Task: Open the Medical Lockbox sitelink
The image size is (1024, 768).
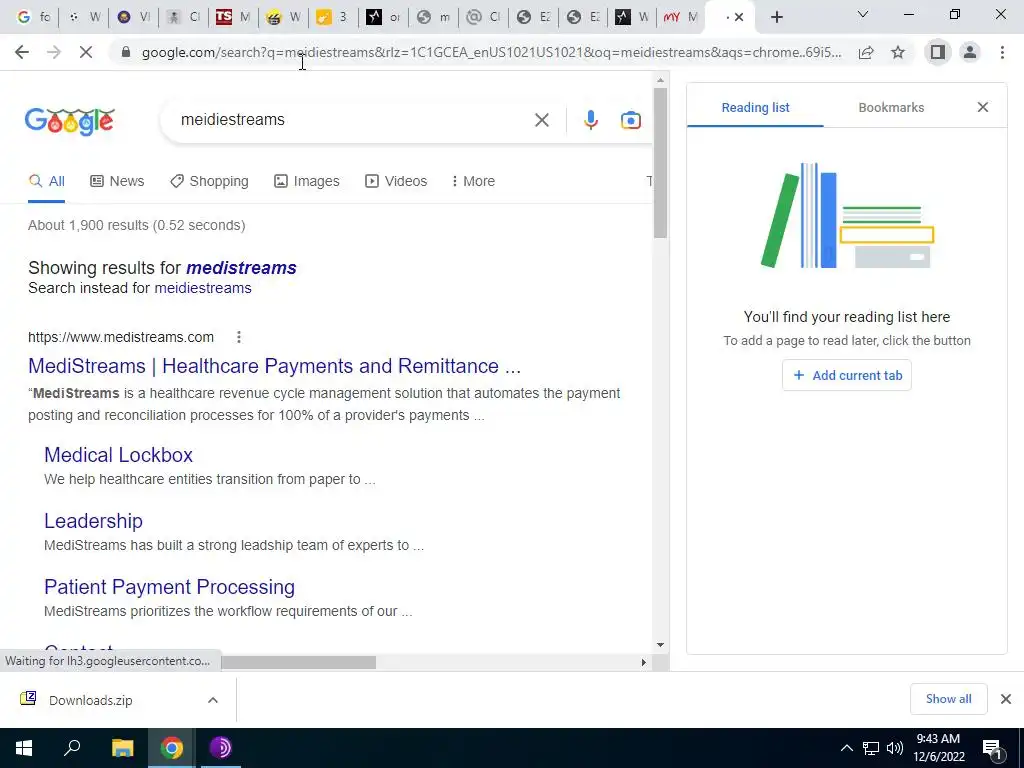Action: coord(118,455)
